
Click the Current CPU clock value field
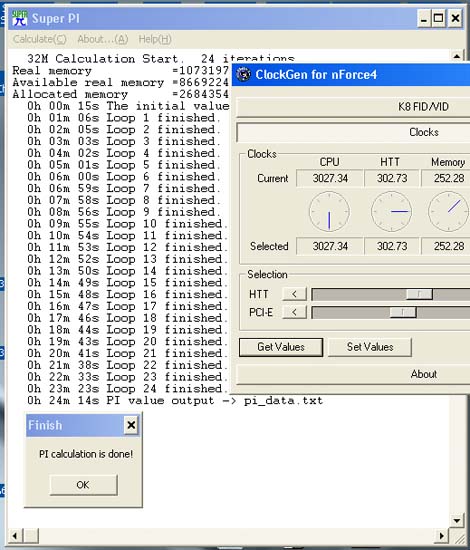click(330, 178)
